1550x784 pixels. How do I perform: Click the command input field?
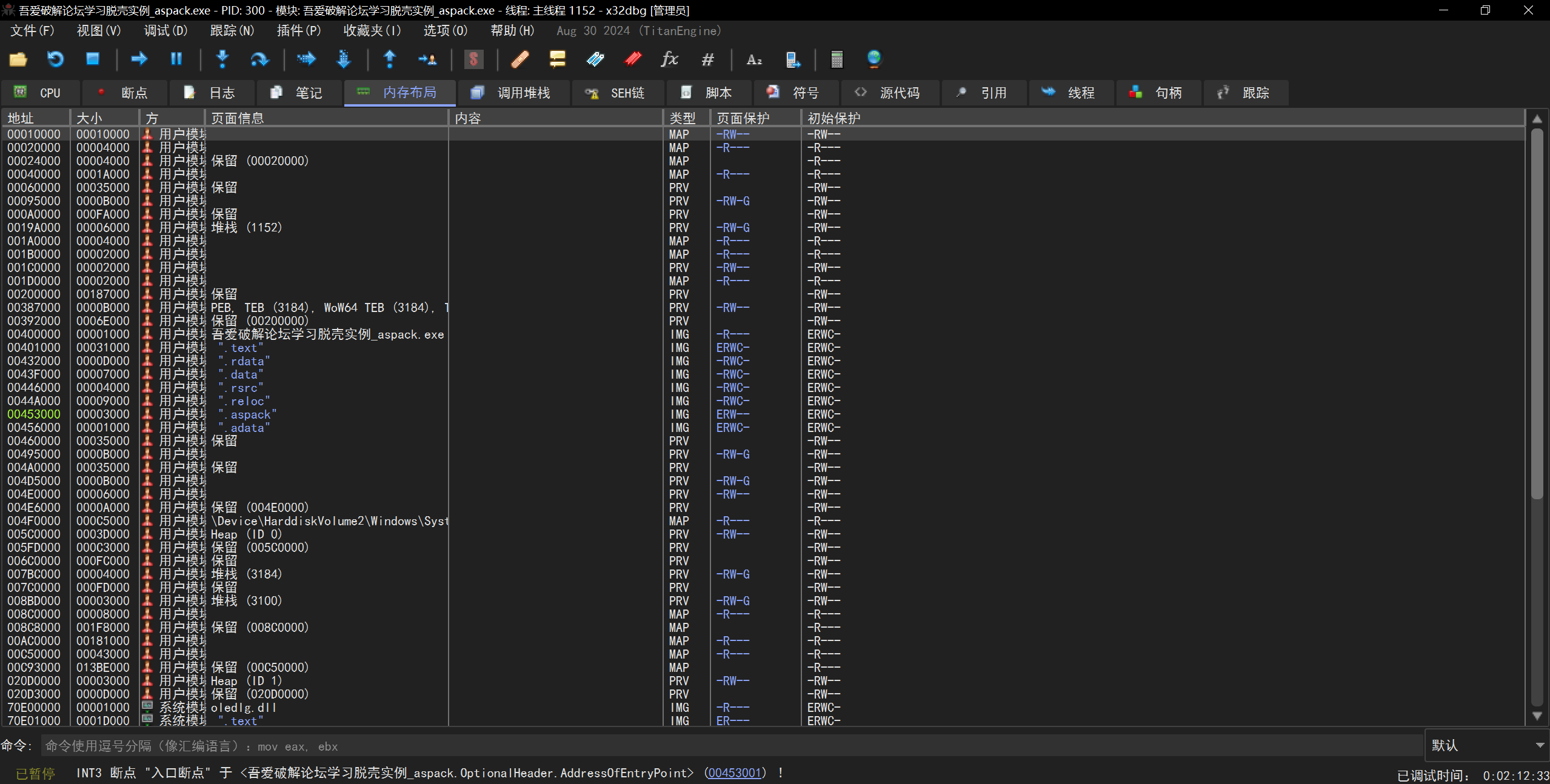pyautogui.click(x=727, y=746)
